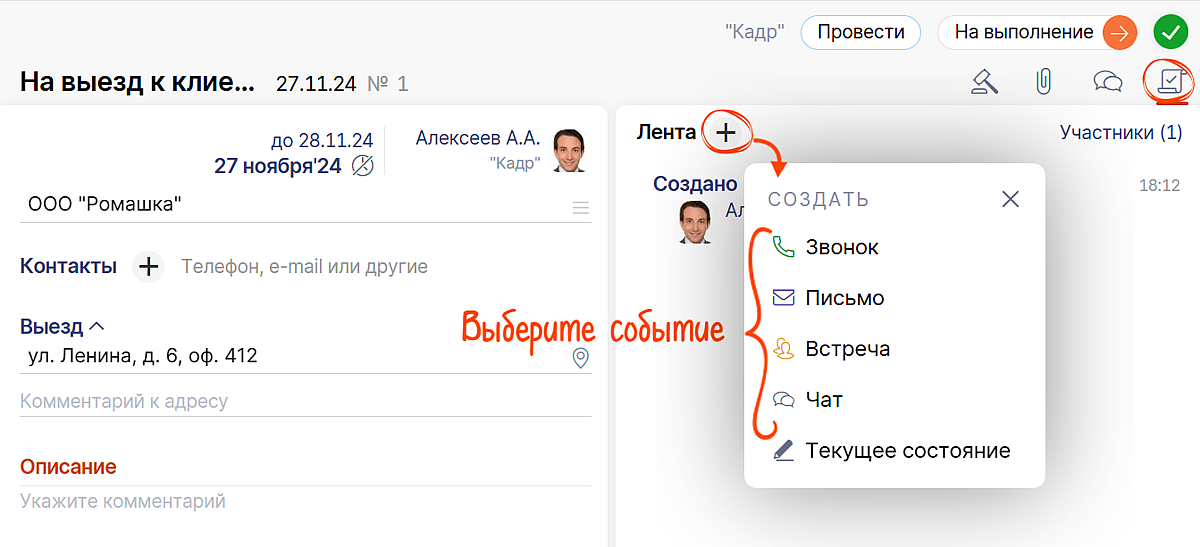Add an event with the plus next to Лента
The width and height of the screenshot is (1200, 547).
pyautogui.click(x=726, y=132)
